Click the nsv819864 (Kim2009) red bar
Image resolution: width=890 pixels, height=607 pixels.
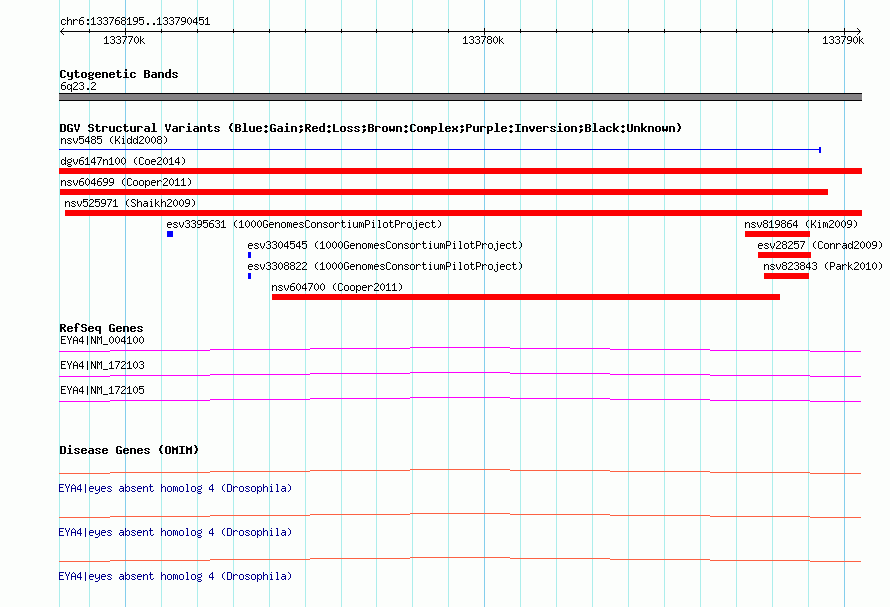point(777,234)
